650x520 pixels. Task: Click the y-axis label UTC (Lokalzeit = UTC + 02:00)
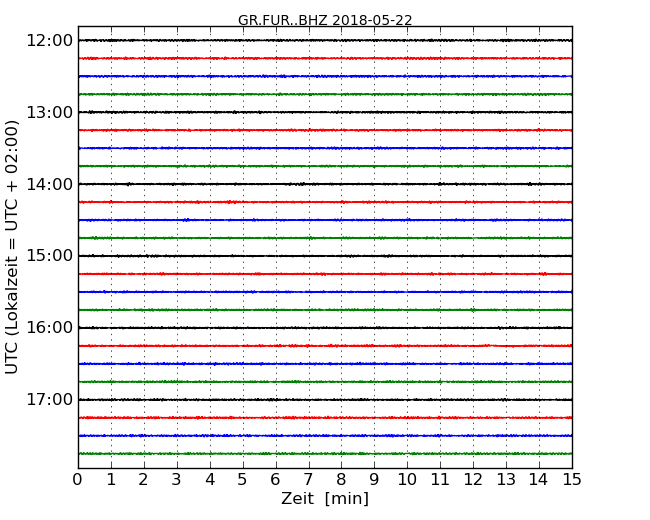(x=12, y=247)
